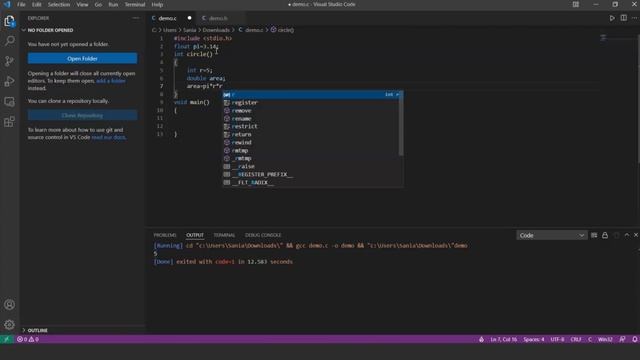Click UTF-8 encoding in status bar
Viewport: 640px width, 360px height.
(x=557, y=339)
